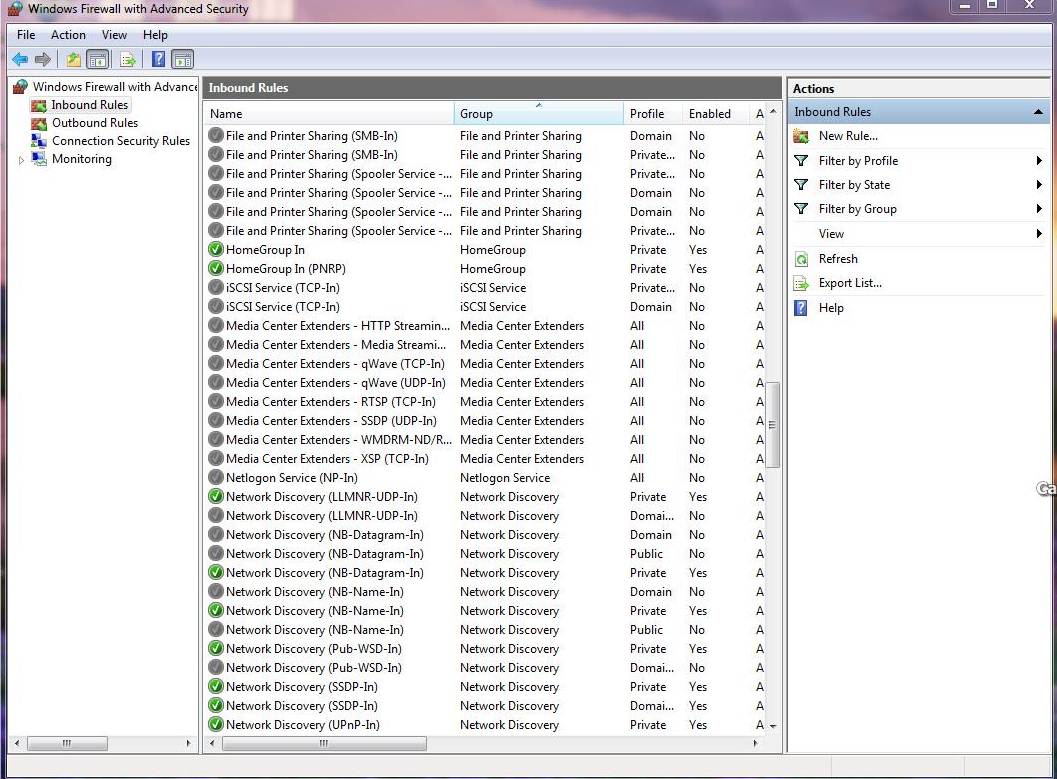The height and width of the screenshot is (779, 1057).
Task: Select the Netlogon Service (NP-In) rule name
Action: (292, 478)
